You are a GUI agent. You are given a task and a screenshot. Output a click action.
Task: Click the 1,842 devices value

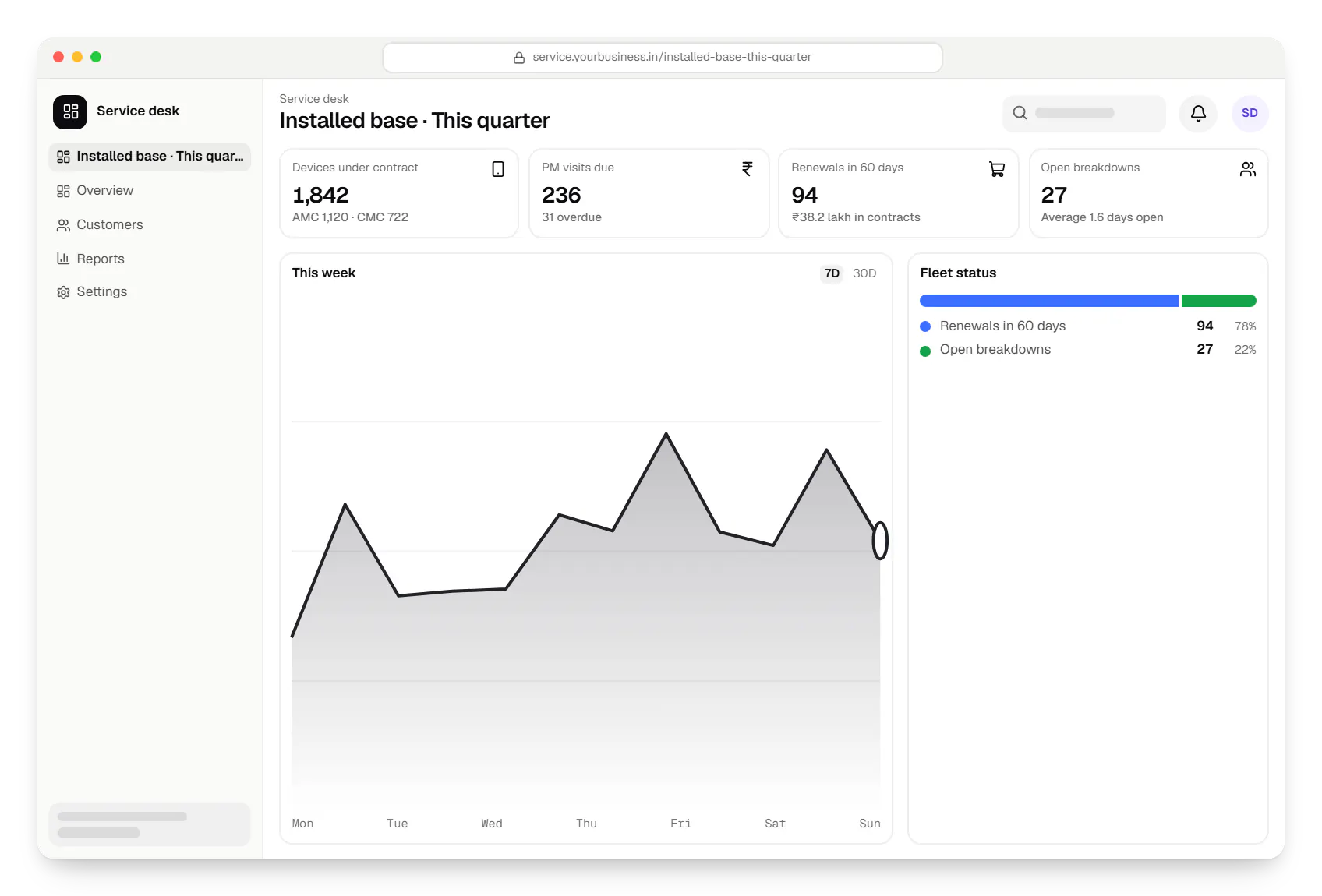320,195
